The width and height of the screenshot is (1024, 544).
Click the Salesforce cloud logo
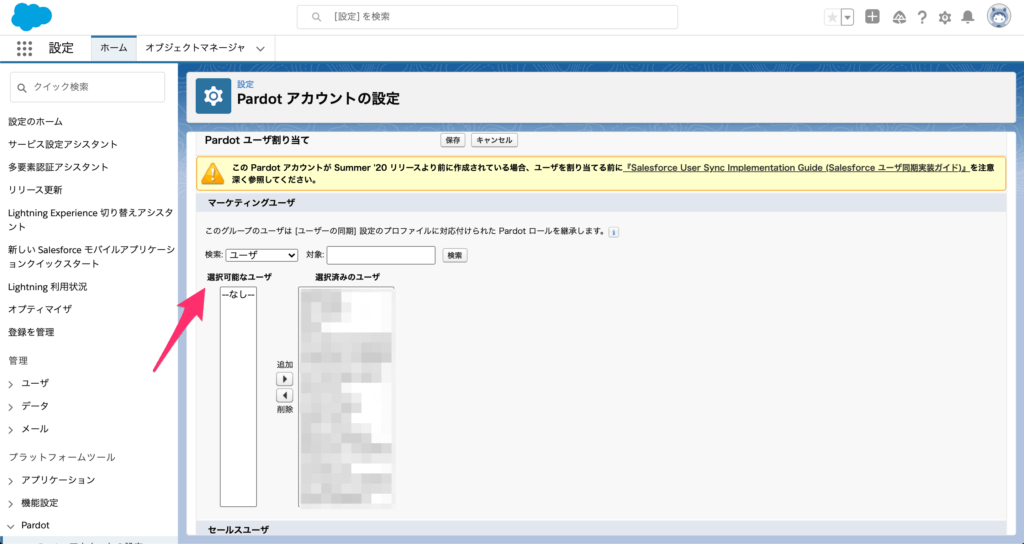tap(31, 16)
